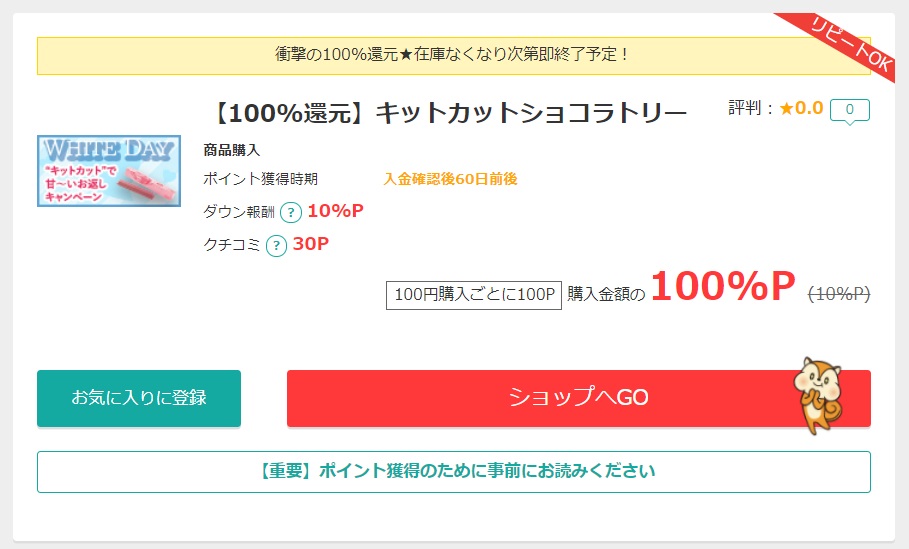Click the リピートOK corner ribbon
This screenshot has width=909, height=549.
[x=848, y=44]
